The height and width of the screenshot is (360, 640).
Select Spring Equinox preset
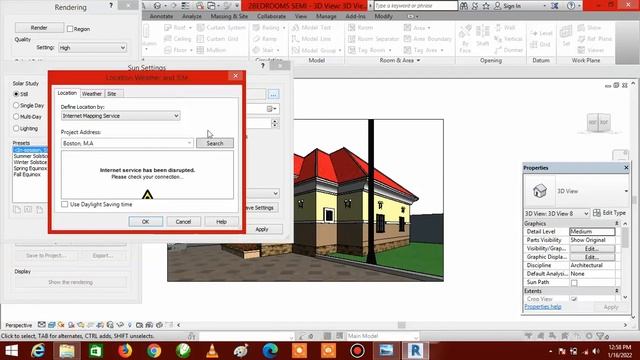pos(30,168)
